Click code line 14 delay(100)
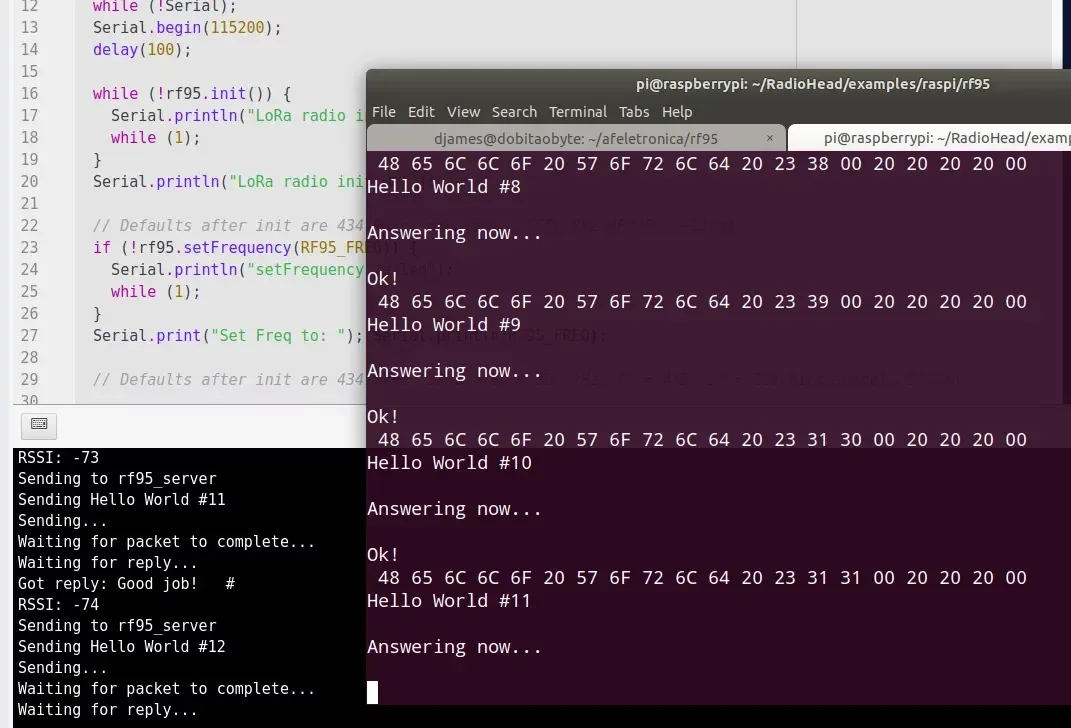 click(142, 49)
